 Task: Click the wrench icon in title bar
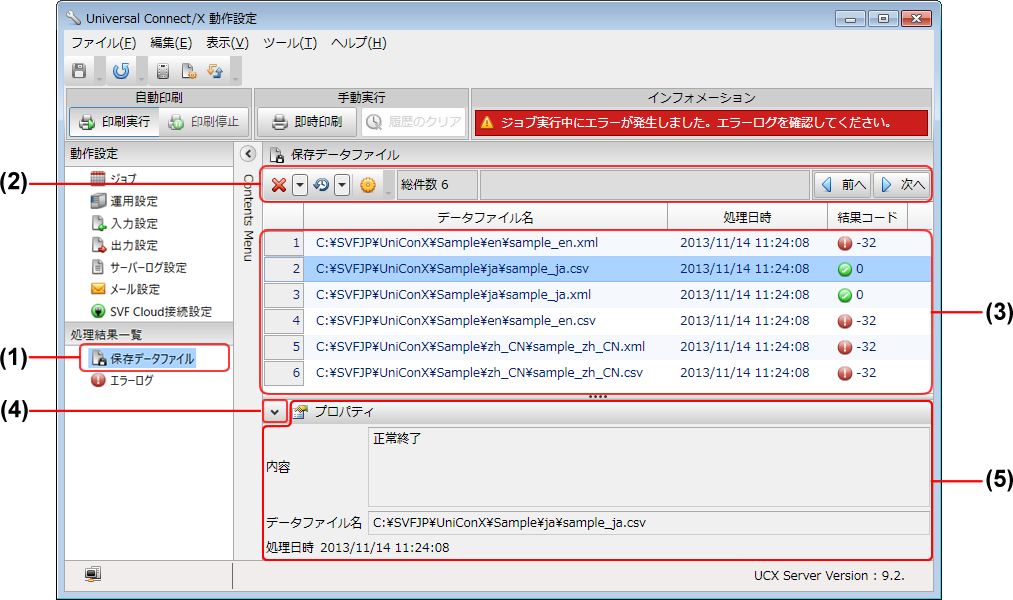click(x=74, y=17)
